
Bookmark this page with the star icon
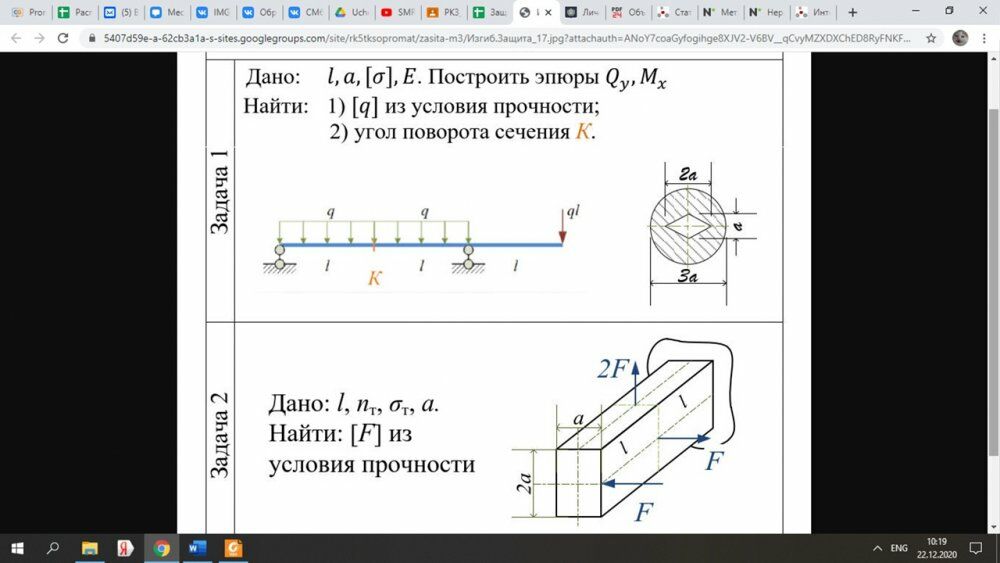931,38
